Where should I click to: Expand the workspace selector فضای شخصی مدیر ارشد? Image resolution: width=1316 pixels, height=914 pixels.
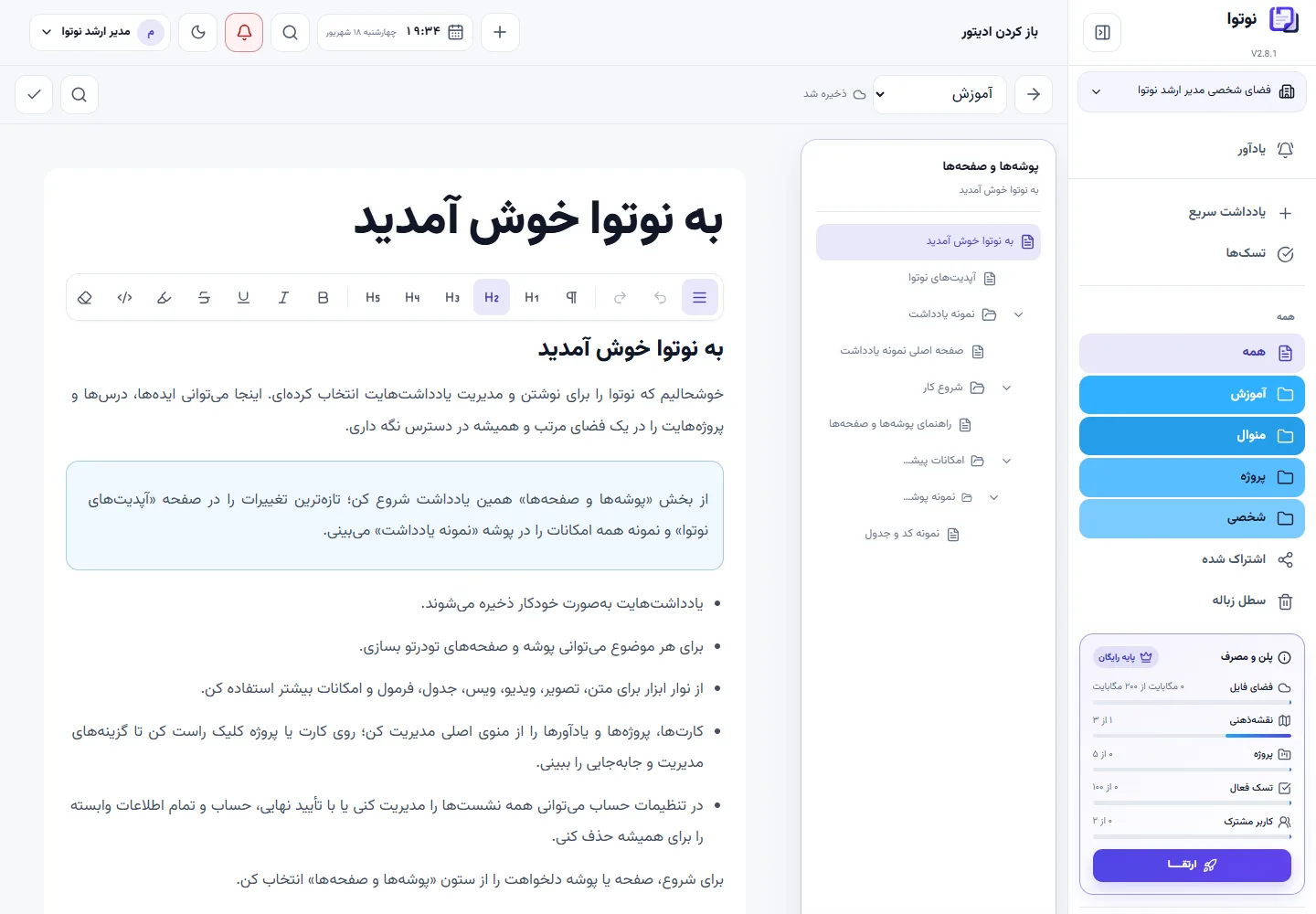1192,90
